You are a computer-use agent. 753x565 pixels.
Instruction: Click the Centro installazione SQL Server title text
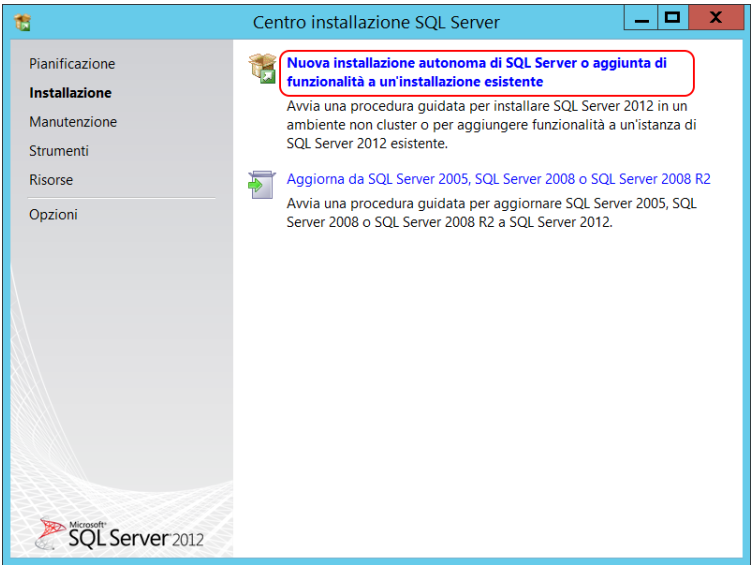376,23
